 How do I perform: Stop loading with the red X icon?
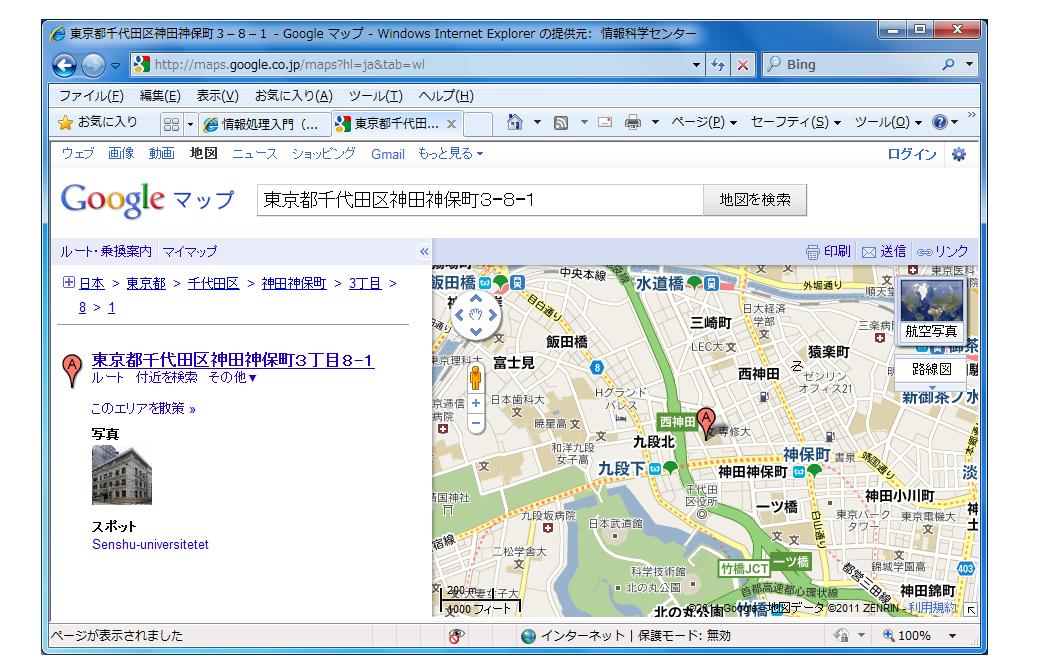(743, 65)
